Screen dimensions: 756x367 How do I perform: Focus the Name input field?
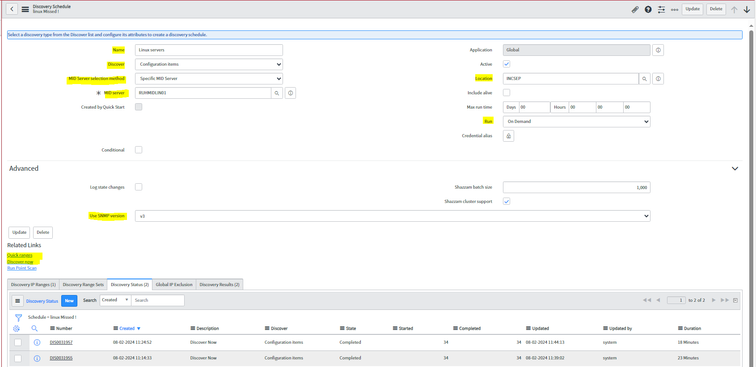209,50
